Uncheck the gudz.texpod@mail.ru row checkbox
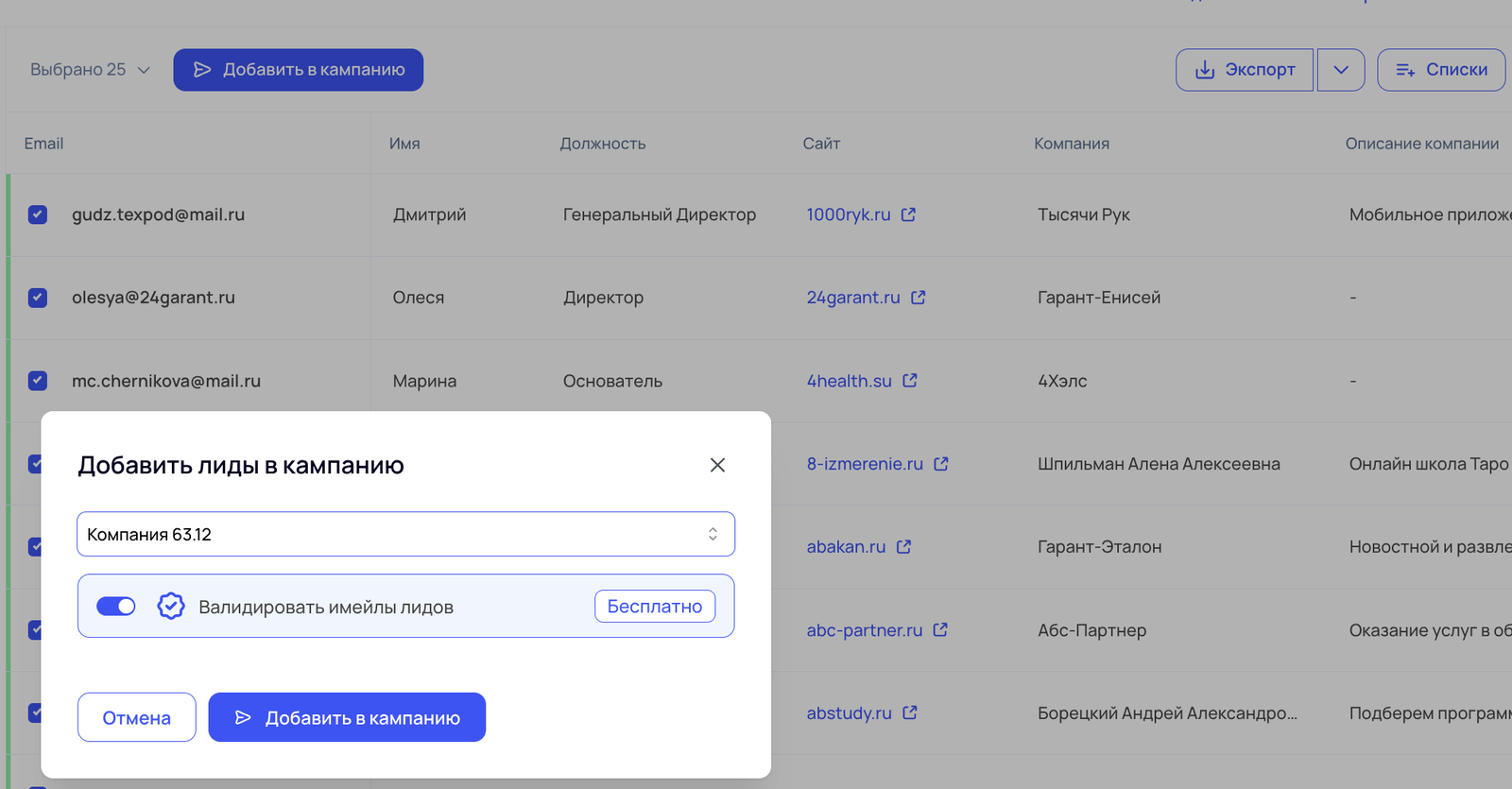The width and height of the screenshot is (1512, 789). pyautogui.click(x=38, y=214)
